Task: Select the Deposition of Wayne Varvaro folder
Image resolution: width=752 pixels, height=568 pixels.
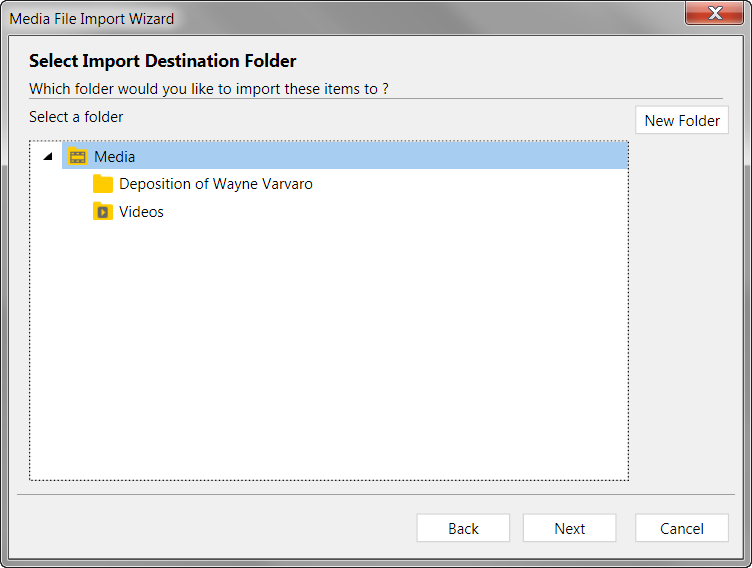Action: (216, 184)
